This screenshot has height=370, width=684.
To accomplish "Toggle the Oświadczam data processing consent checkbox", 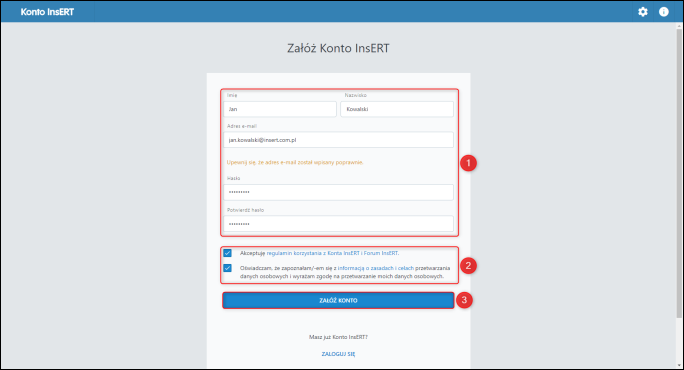I will [x=228, y=268].
